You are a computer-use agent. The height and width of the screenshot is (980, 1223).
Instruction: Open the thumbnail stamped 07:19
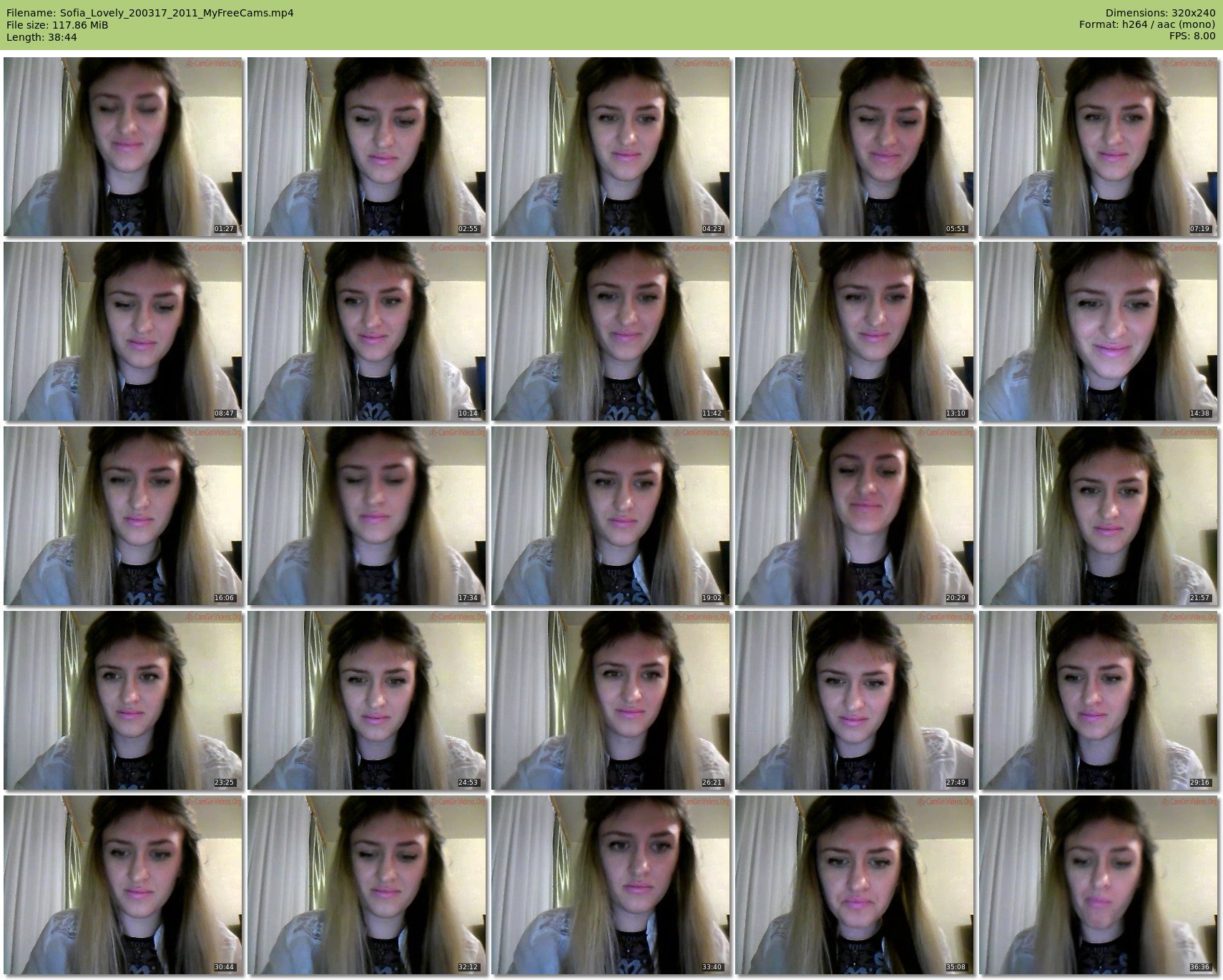tap(1099, 147)
